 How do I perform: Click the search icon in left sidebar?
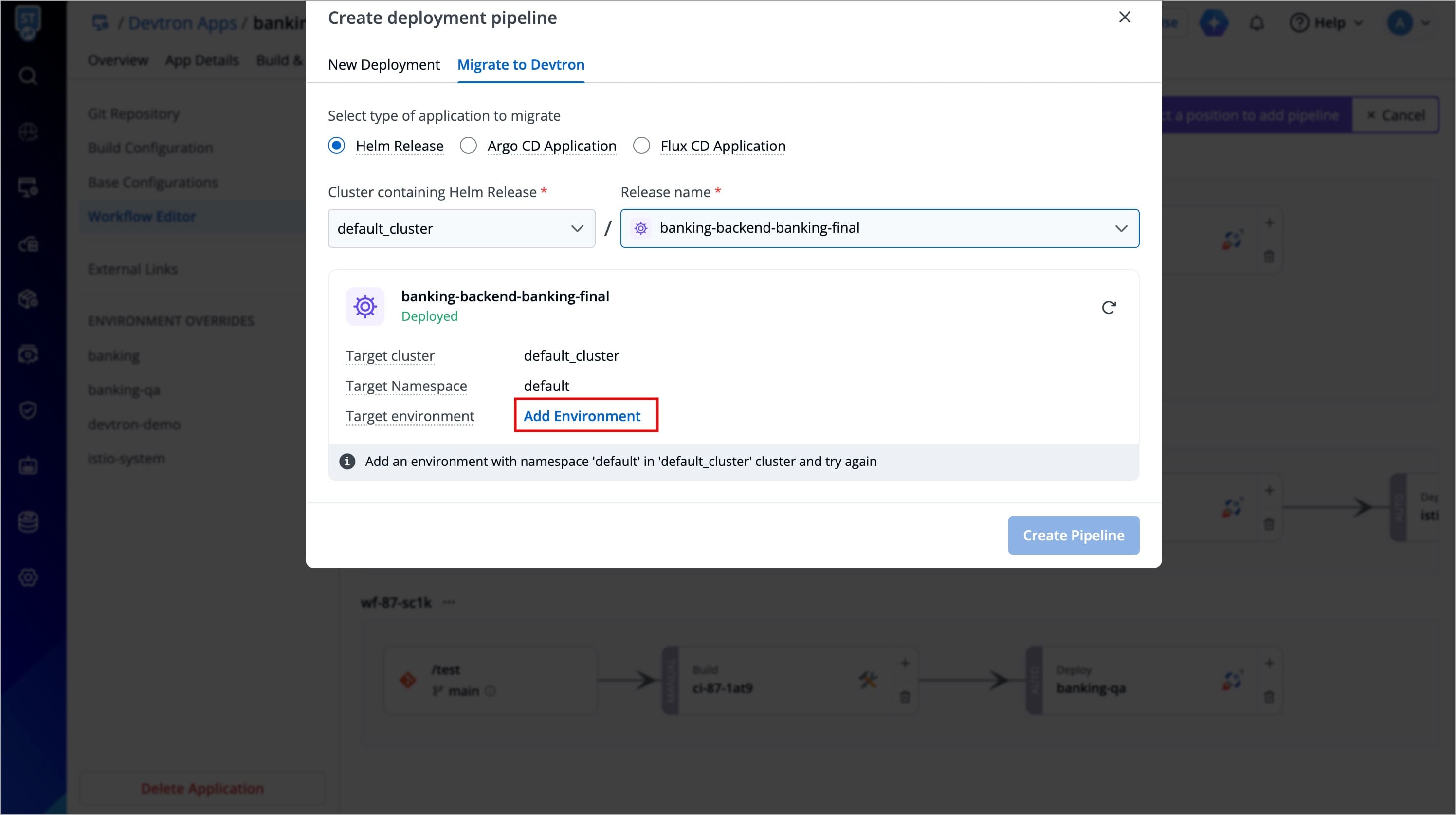(28, 75)
